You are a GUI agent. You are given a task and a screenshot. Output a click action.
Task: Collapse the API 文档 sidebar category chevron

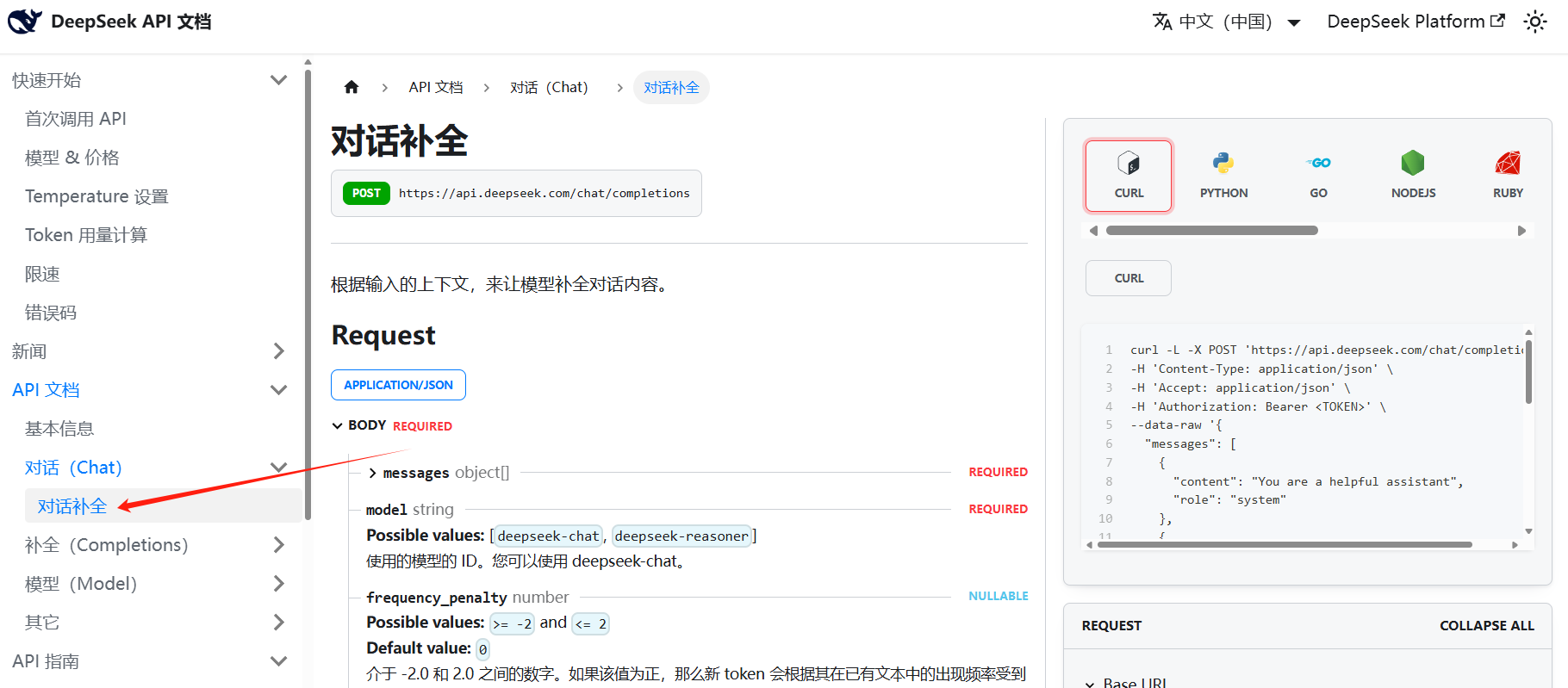point(278,390)
